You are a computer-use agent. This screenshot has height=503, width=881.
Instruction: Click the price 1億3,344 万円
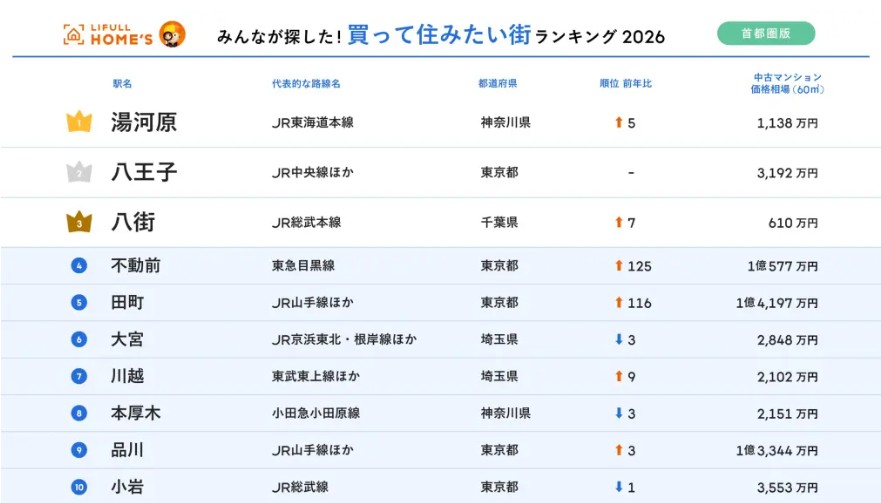tap(777, 451)
